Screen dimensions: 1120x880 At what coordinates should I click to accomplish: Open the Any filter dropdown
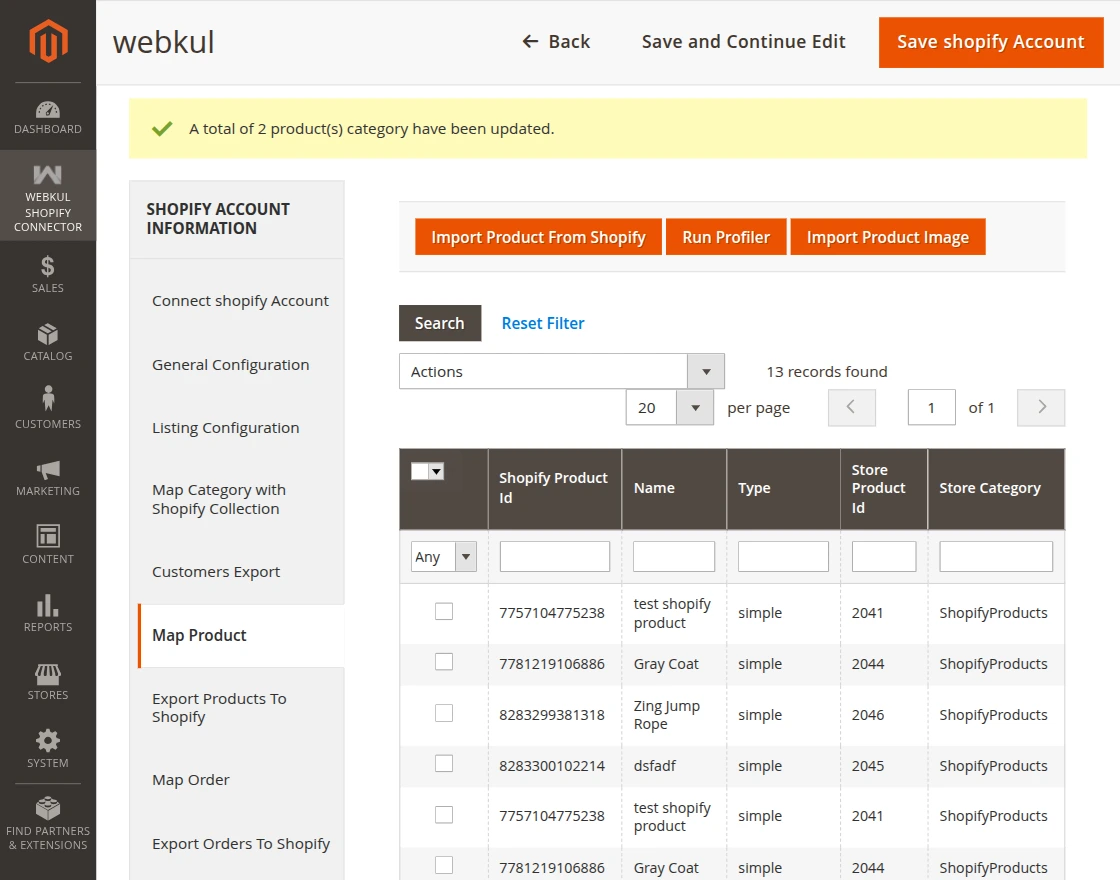coord(444,556)
